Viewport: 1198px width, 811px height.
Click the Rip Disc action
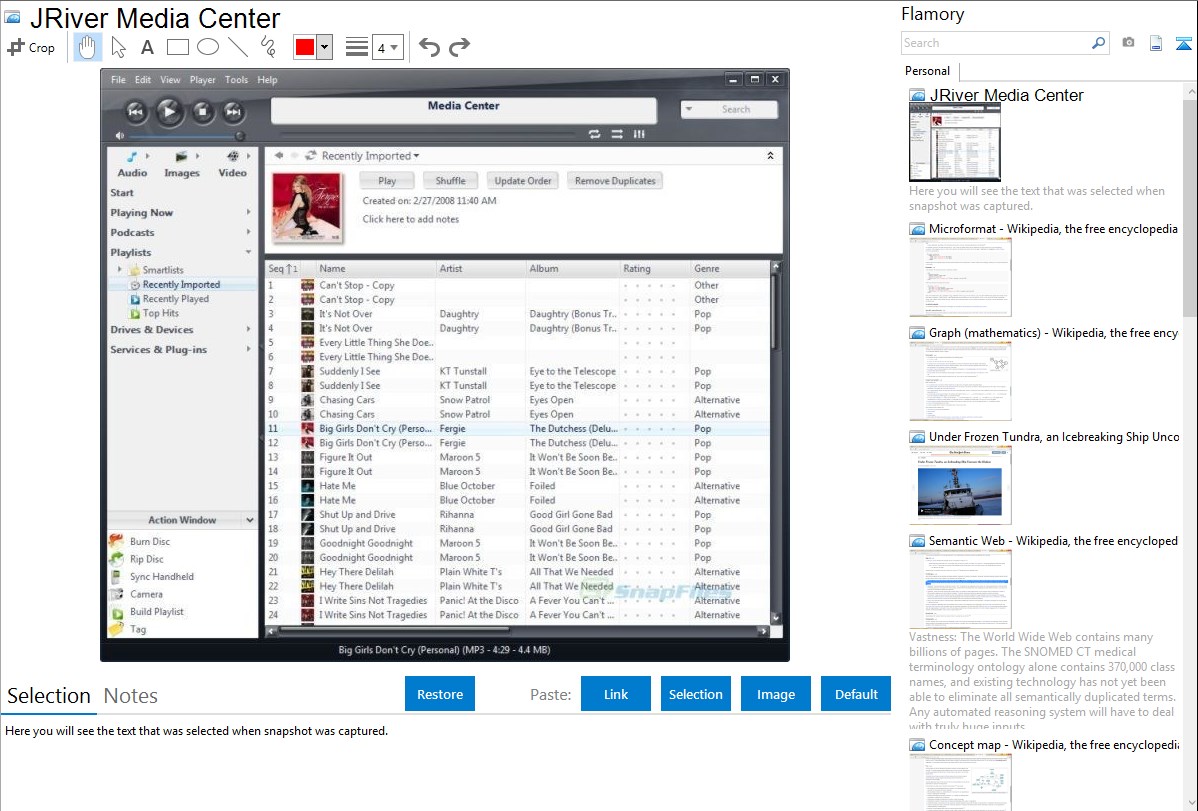pos(147,559)
